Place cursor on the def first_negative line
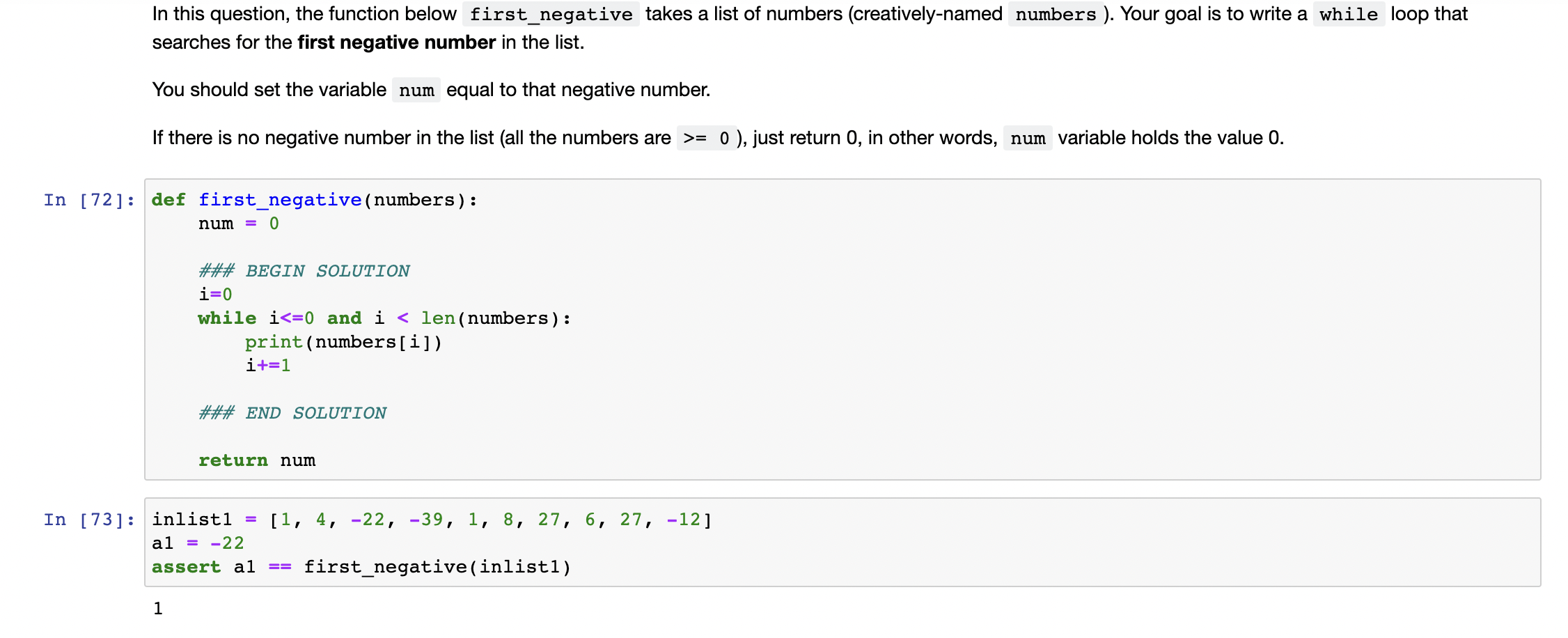Image resolution: width=1568 pixels, height=638 pixels. [x=313, y=199]
